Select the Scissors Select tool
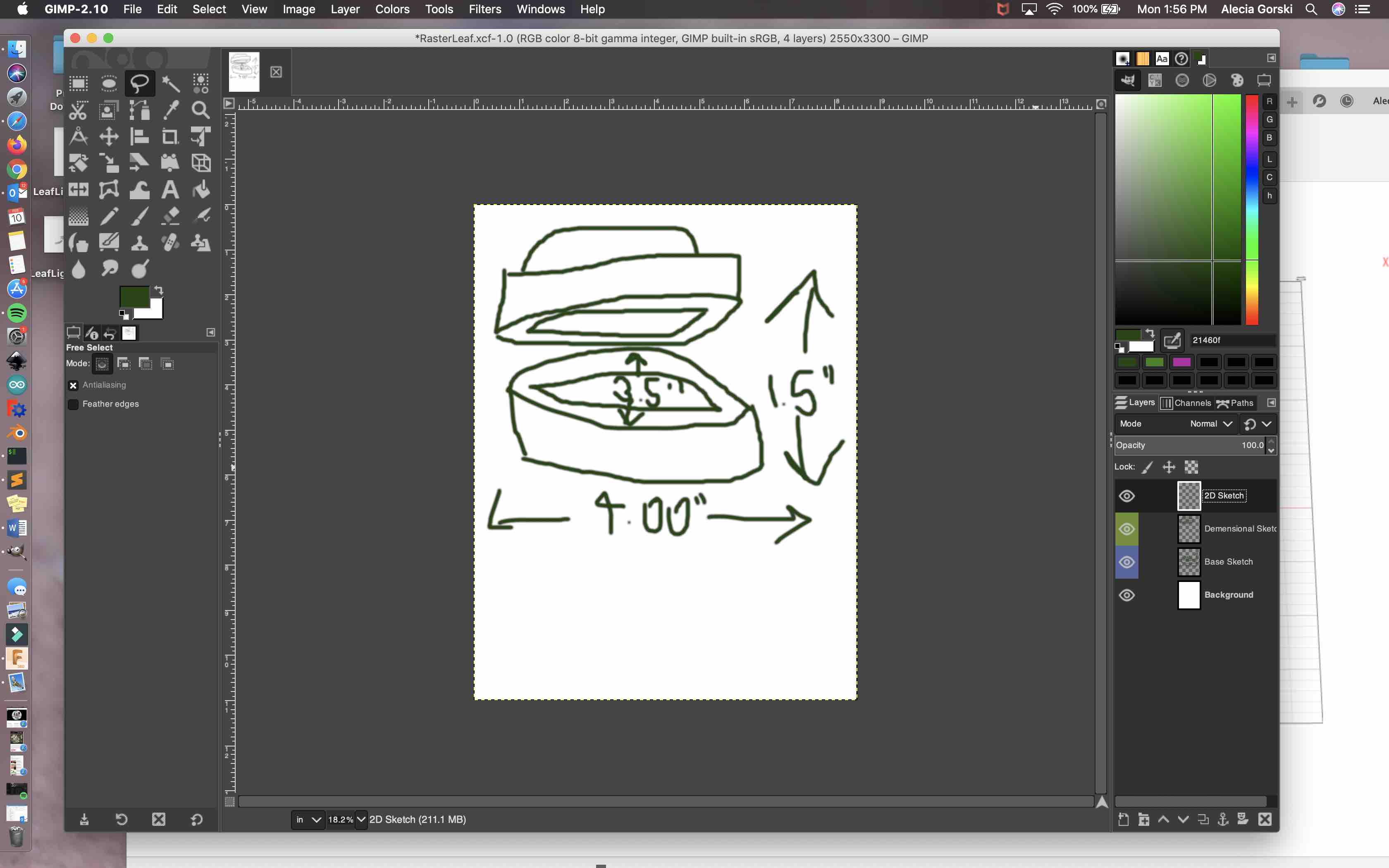This screenshot has height=868, width=1389. (79, 110)
